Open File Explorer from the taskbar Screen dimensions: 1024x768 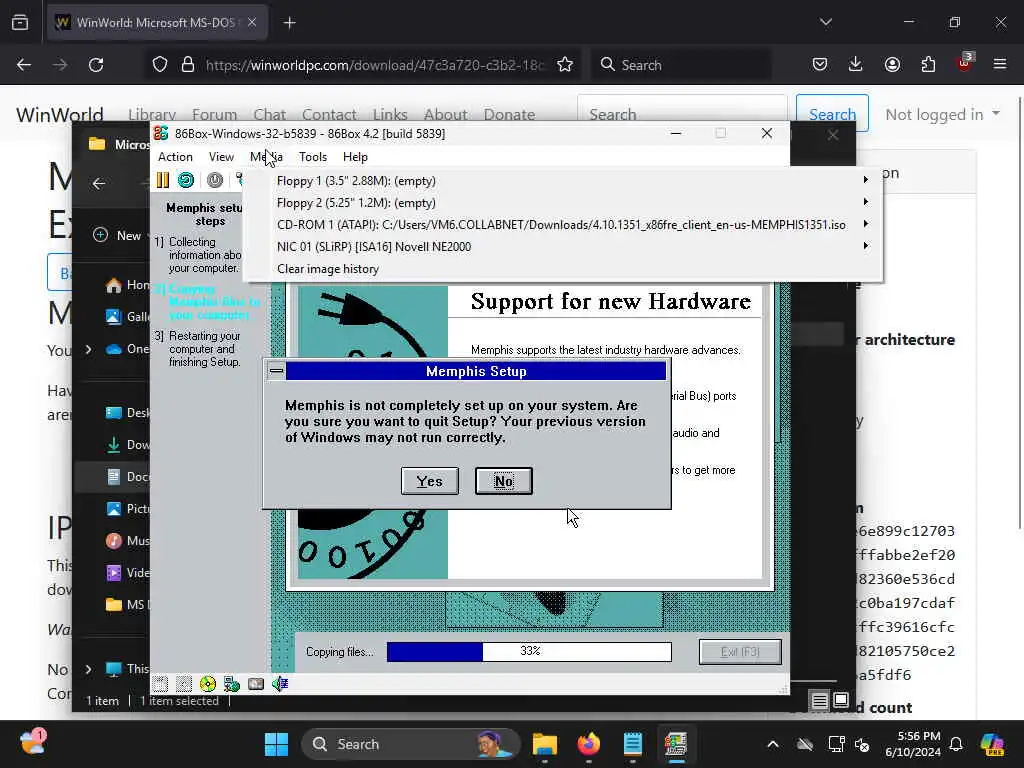545,744
